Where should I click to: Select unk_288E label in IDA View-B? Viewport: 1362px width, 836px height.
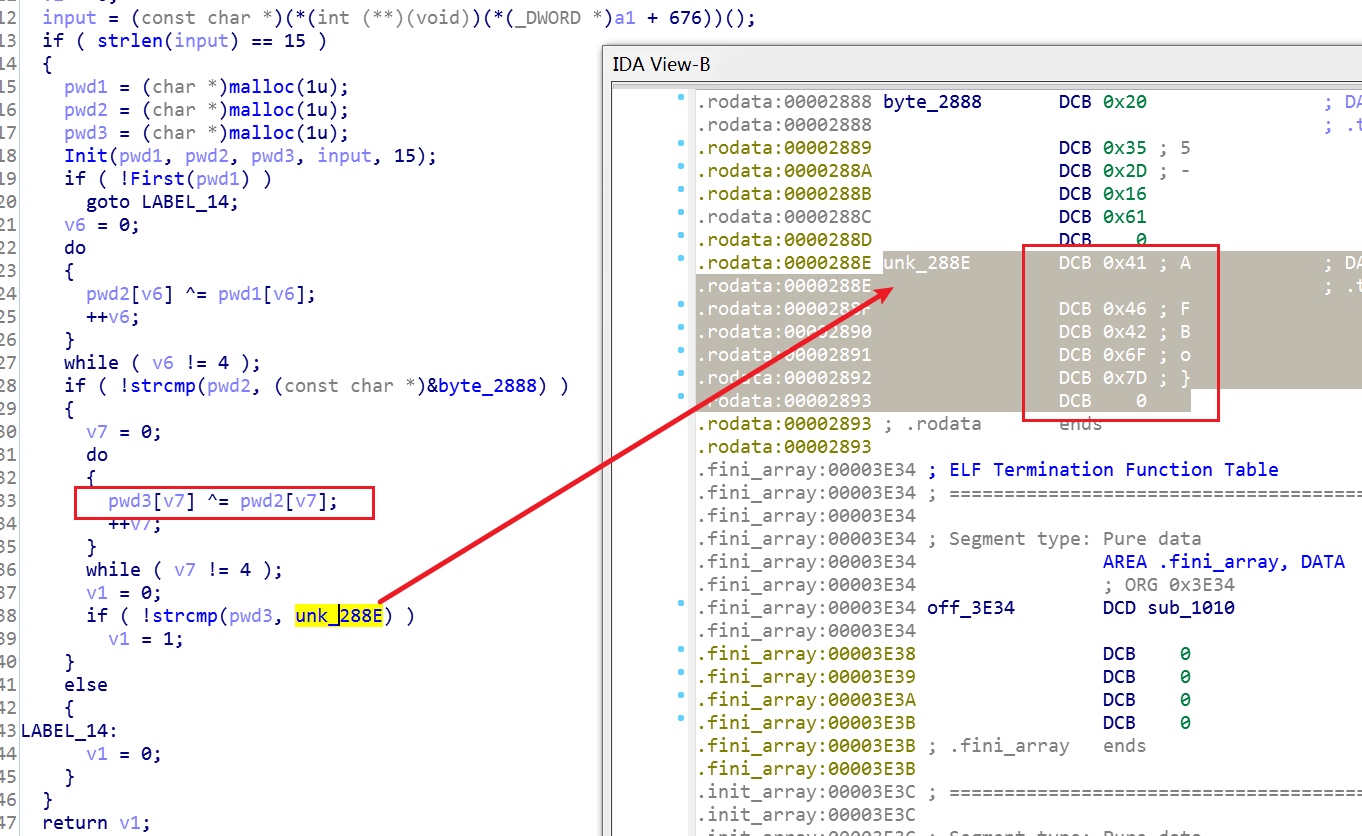pos(927,263)
